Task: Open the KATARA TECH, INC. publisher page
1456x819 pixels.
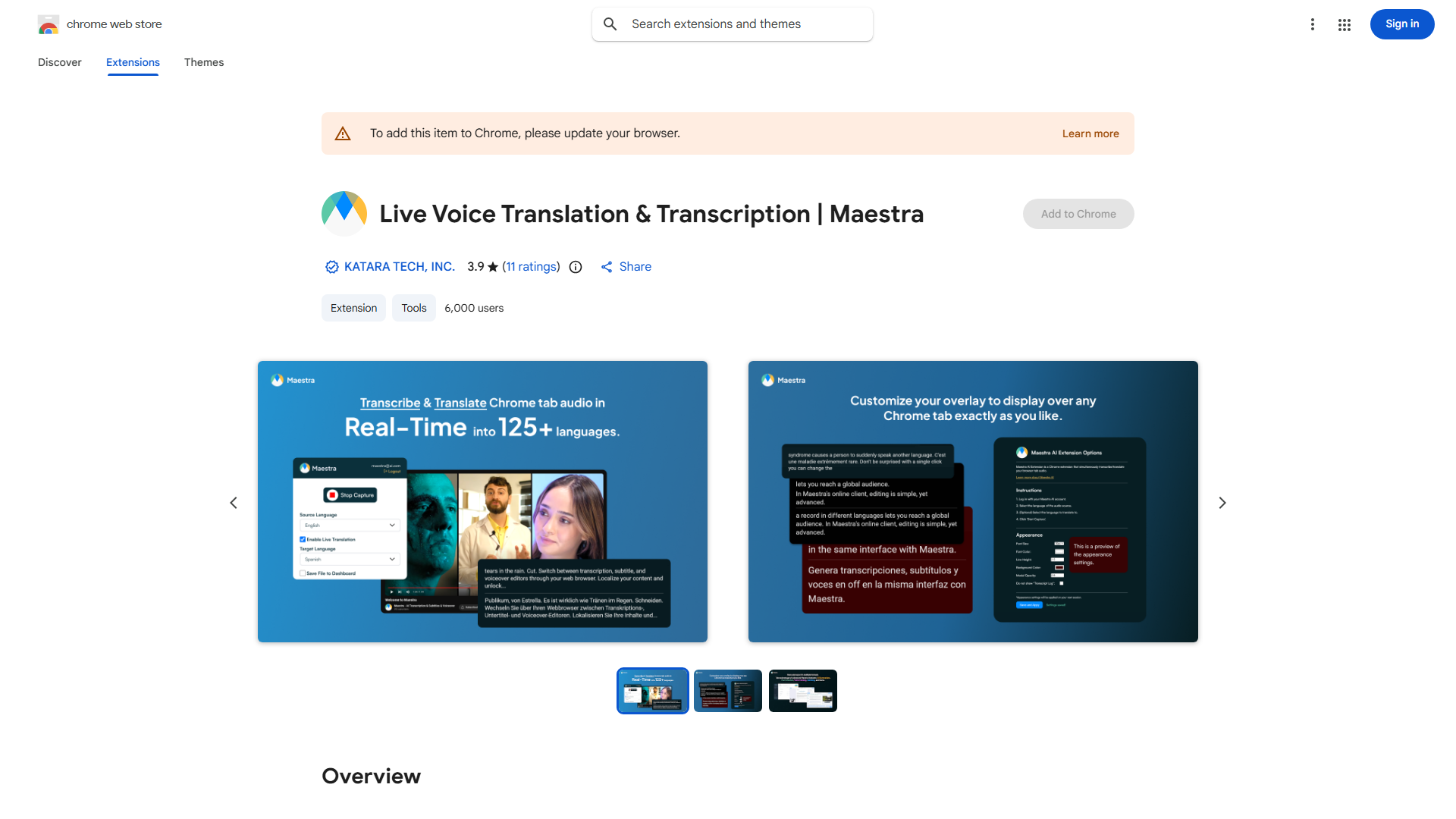Action: [x=399, y=266]
